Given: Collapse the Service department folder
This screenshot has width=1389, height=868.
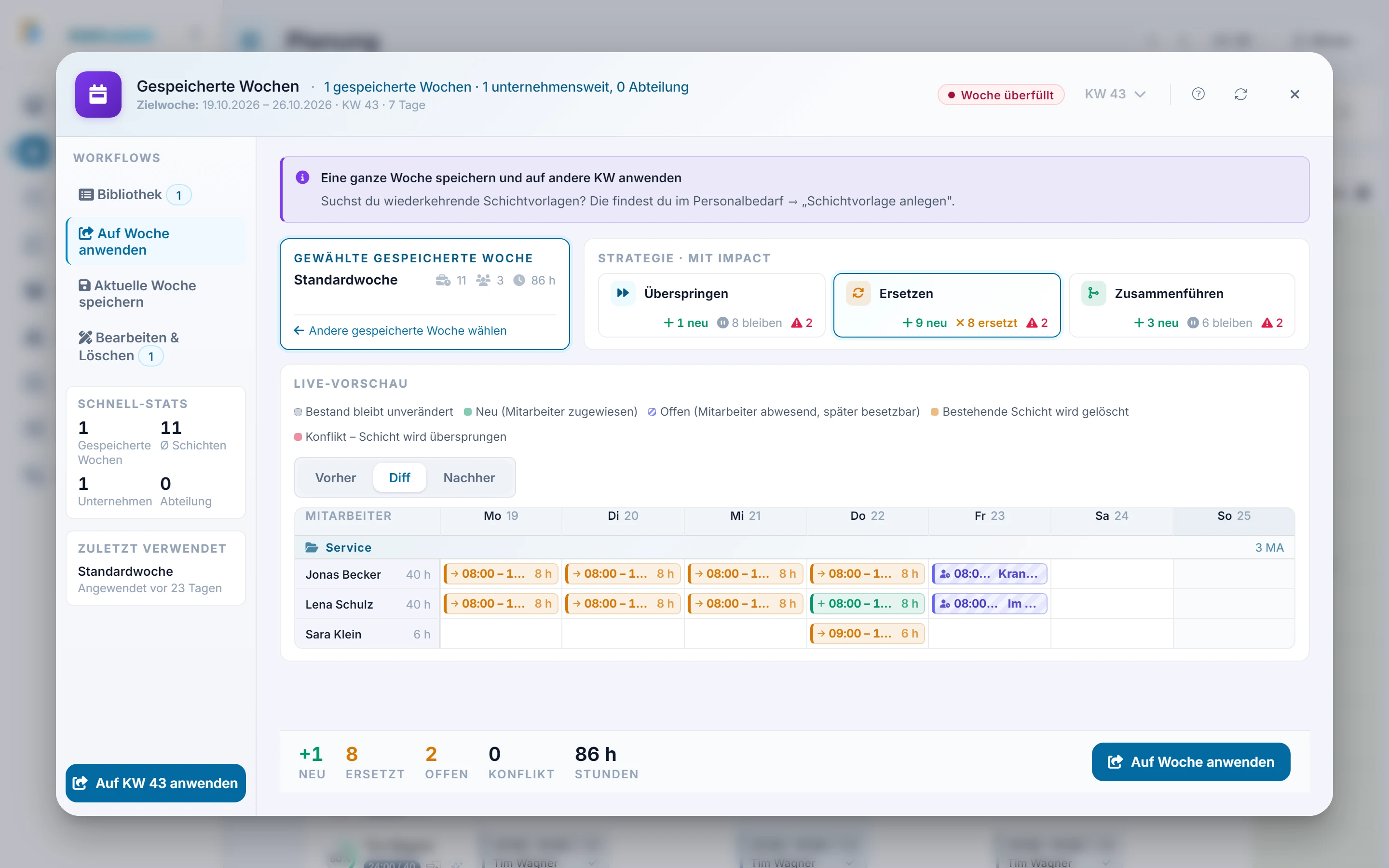Looking at the screenshot, I should [x=312, y=548].
